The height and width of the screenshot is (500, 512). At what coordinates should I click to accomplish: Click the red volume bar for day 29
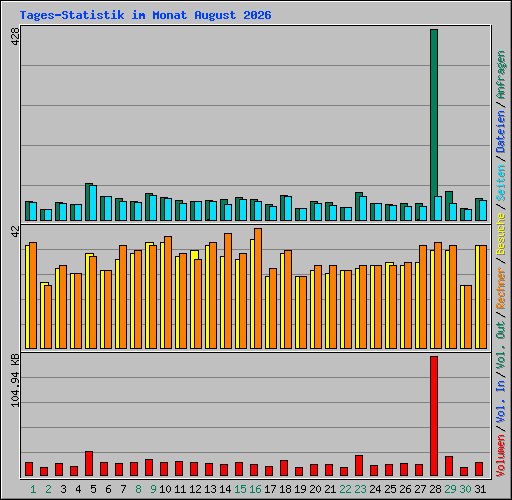449,466
